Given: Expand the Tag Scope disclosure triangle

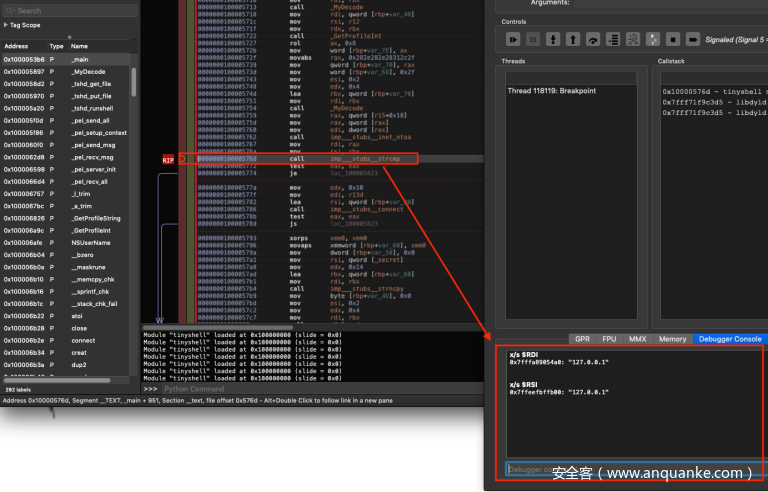Looking at the screenshot, I should click(6, 24).
